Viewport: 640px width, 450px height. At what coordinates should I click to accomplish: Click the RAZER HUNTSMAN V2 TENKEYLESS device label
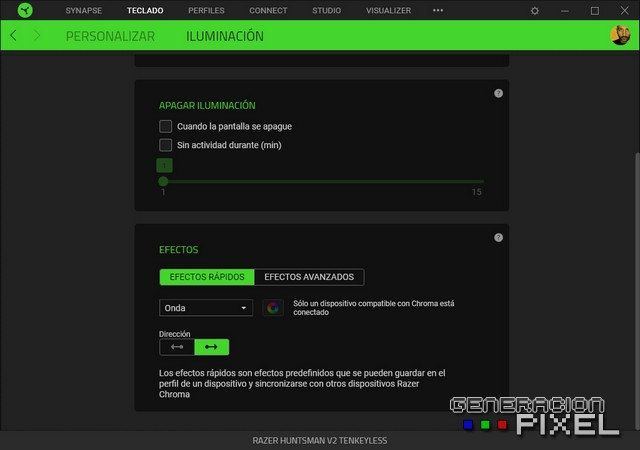pos(320,441)
